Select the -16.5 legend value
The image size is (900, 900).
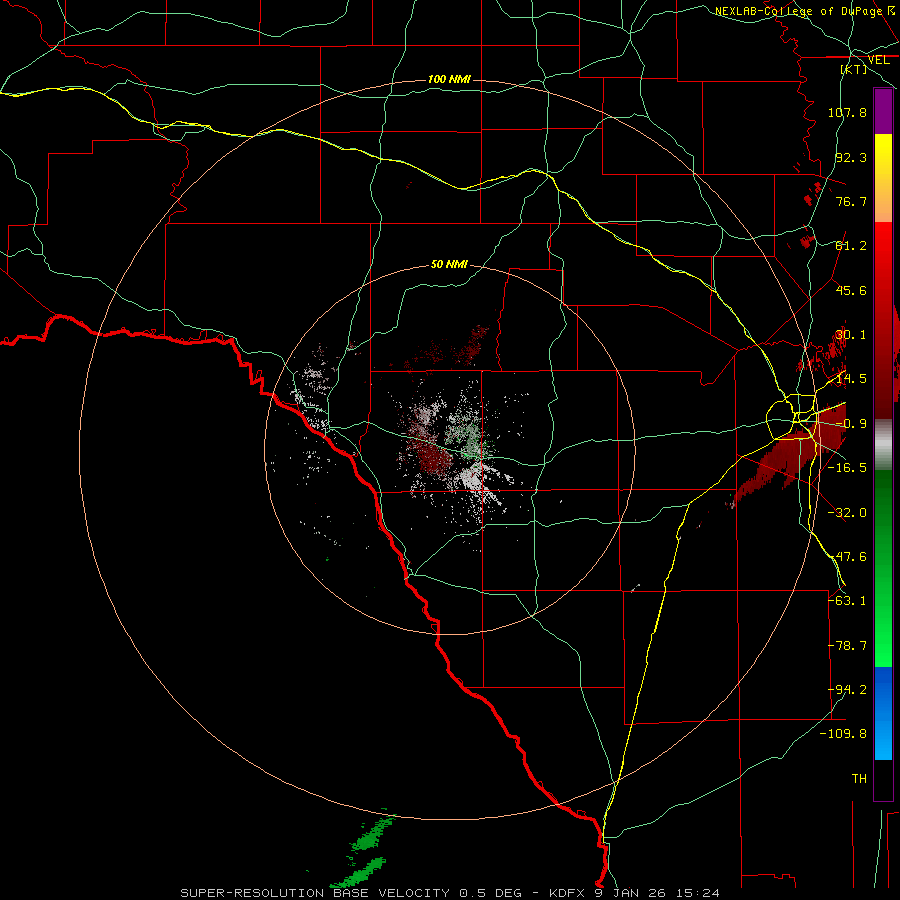coord(847,468)
